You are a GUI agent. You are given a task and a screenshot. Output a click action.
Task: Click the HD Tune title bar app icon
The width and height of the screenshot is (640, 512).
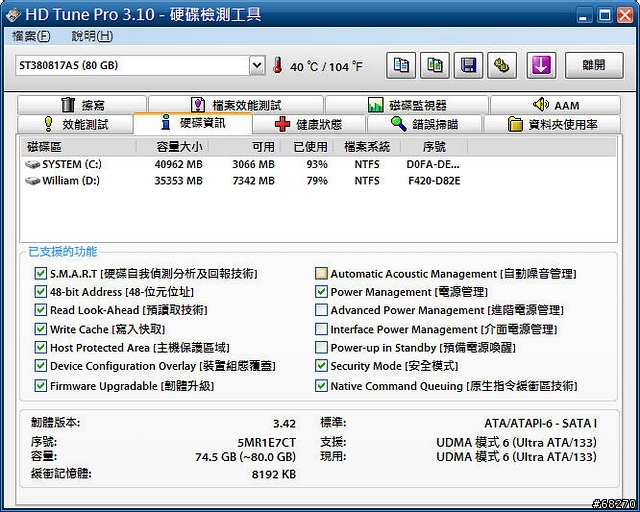click(13, 14)
